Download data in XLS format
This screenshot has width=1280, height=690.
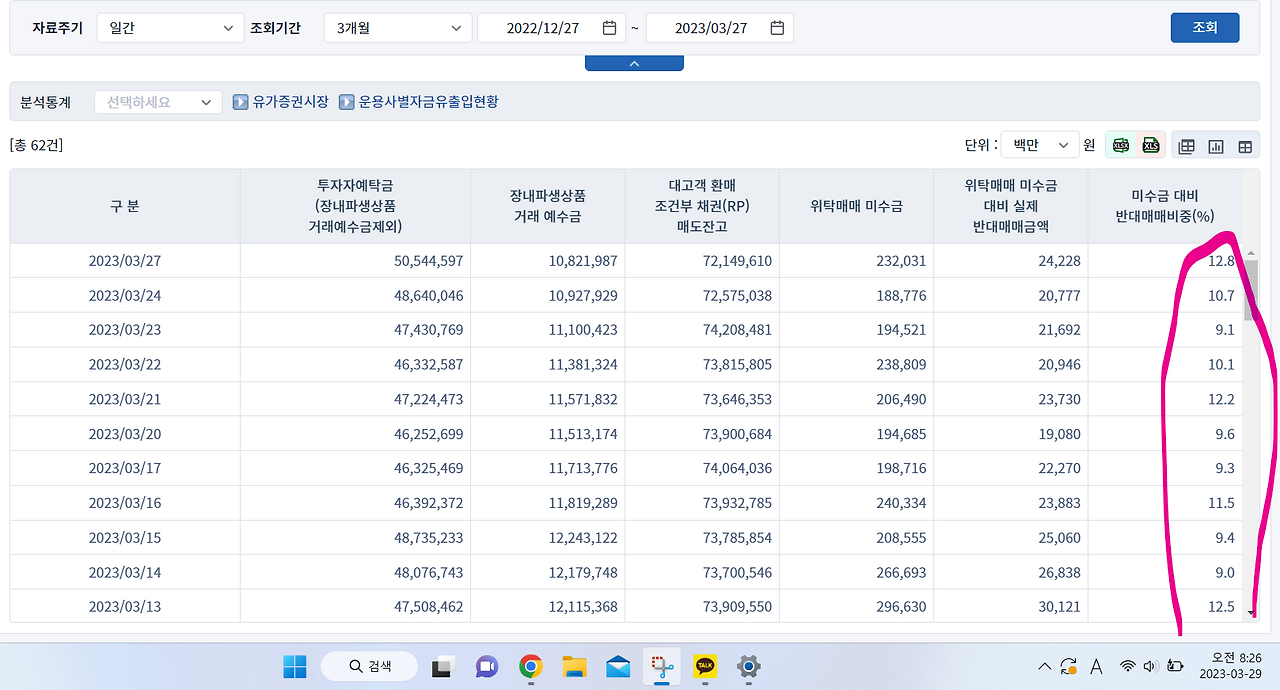1151,145
